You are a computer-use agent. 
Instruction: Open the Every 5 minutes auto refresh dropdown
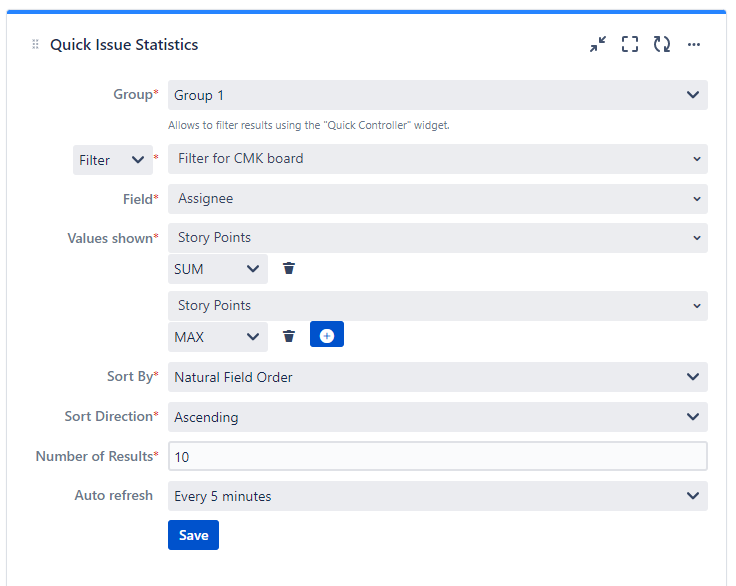[x=437, y=496]
